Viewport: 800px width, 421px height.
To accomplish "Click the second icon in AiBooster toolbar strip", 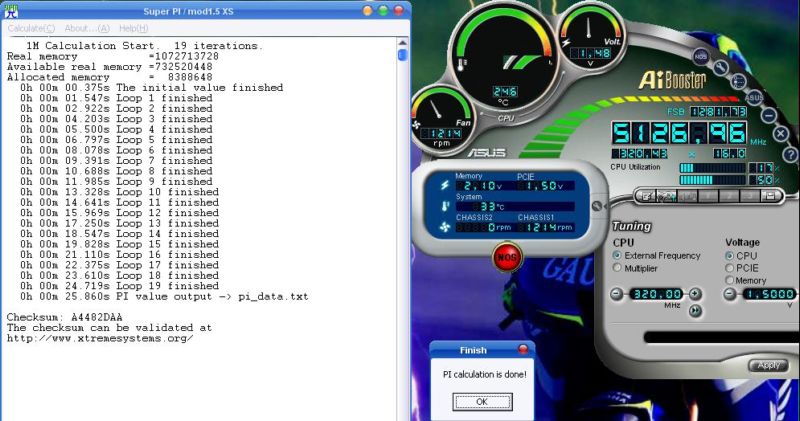I will click(666, 196).
